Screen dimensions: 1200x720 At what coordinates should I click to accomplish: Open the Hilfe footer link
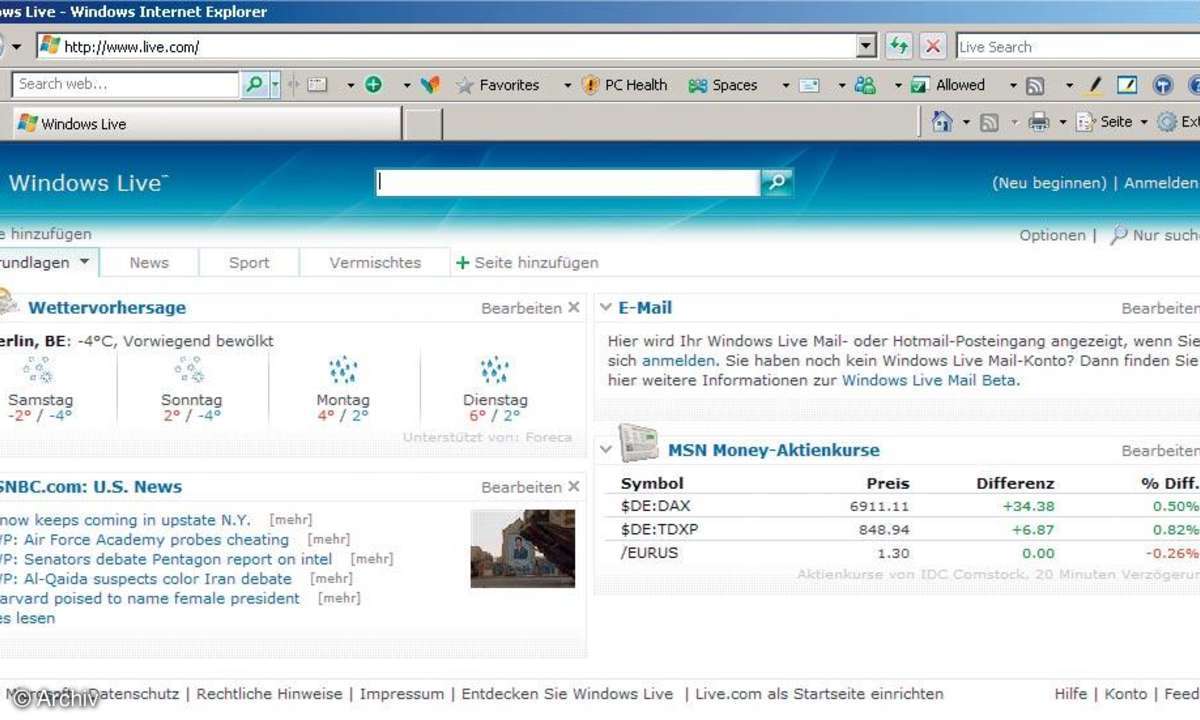(1070, 693)
